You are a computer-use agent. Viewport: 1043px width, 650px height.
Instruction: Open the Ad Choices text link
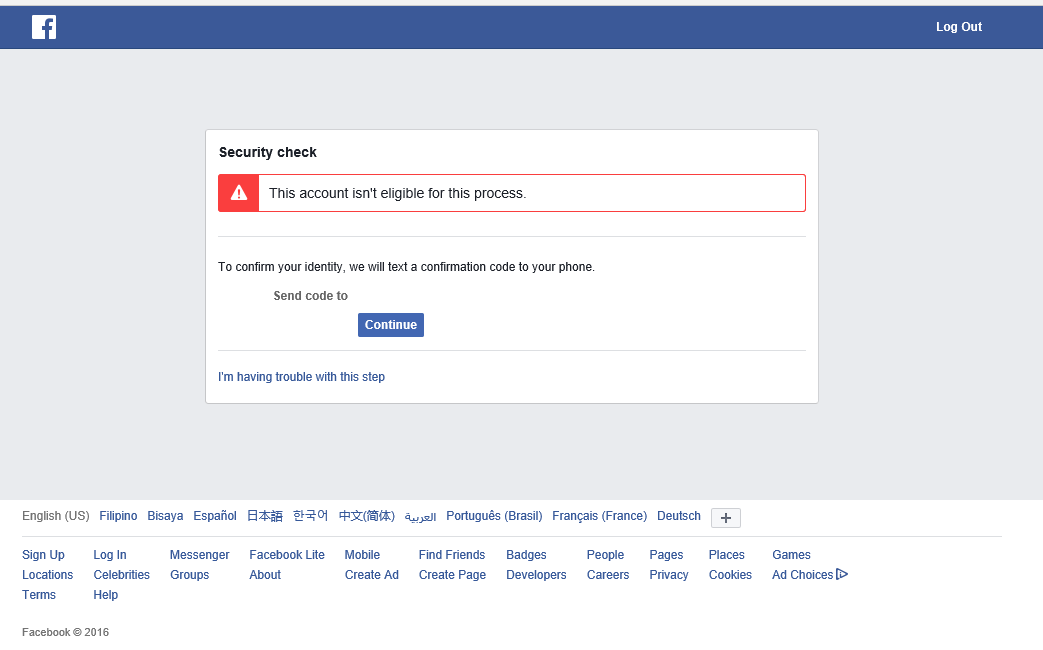point(802,575)
